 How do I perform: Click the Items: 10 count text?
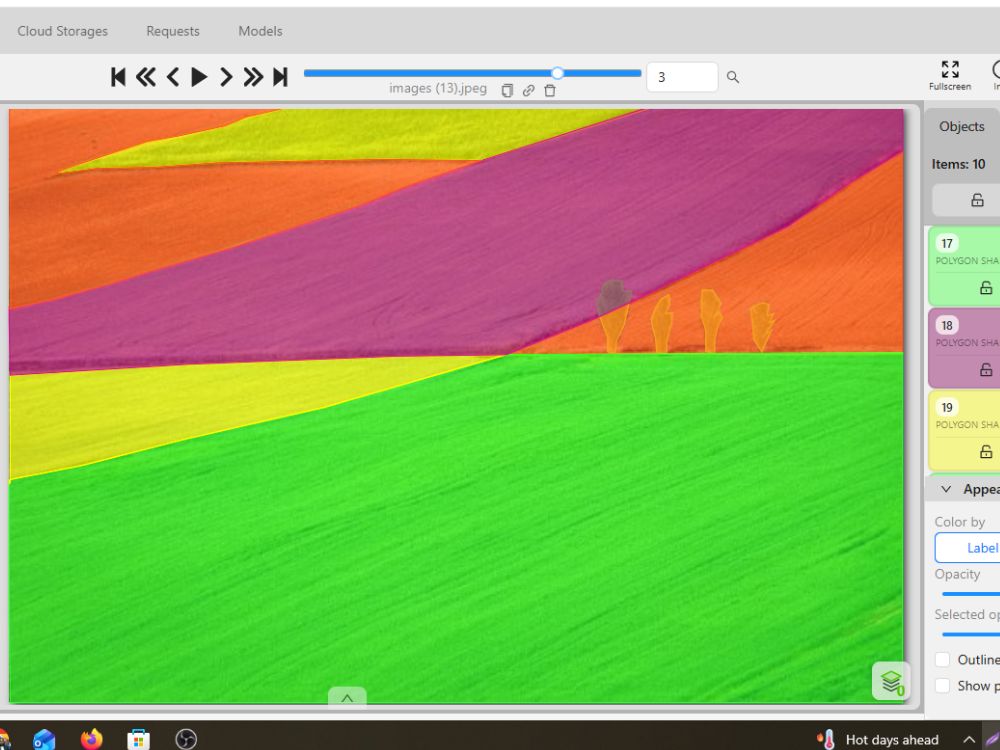[958, 164]
